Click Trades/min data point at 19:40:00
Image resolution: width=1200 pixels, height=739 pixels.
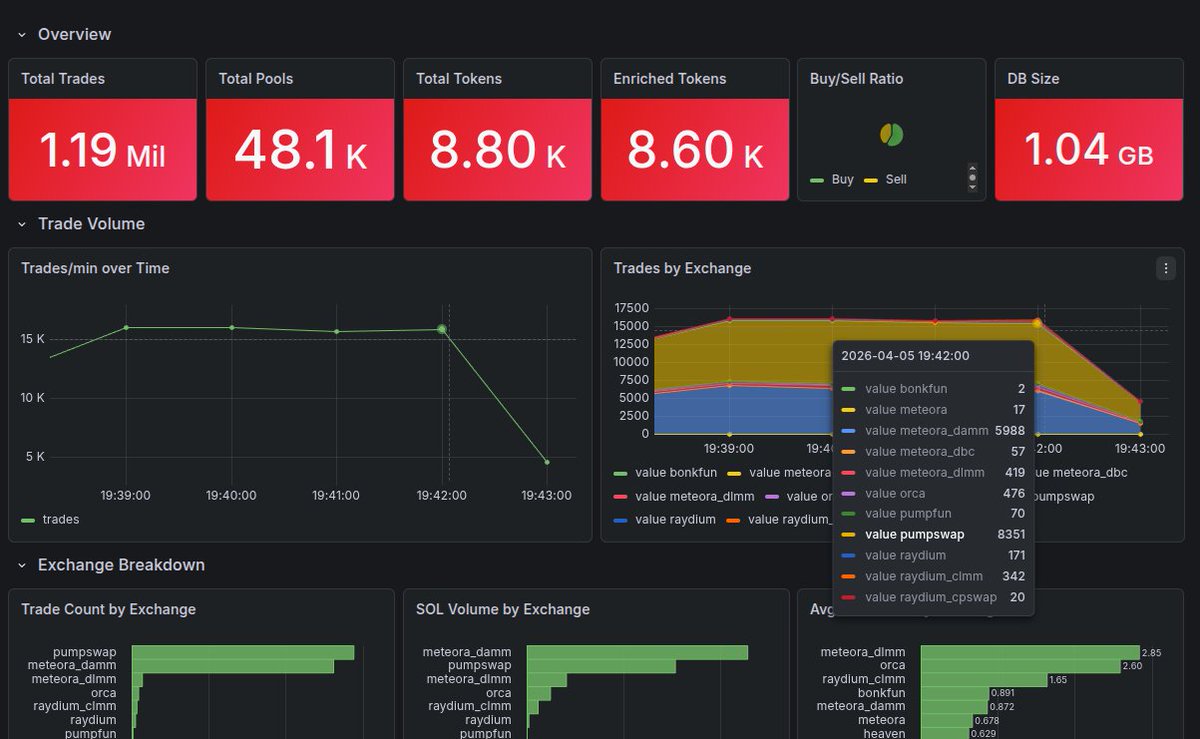point(232,327)
